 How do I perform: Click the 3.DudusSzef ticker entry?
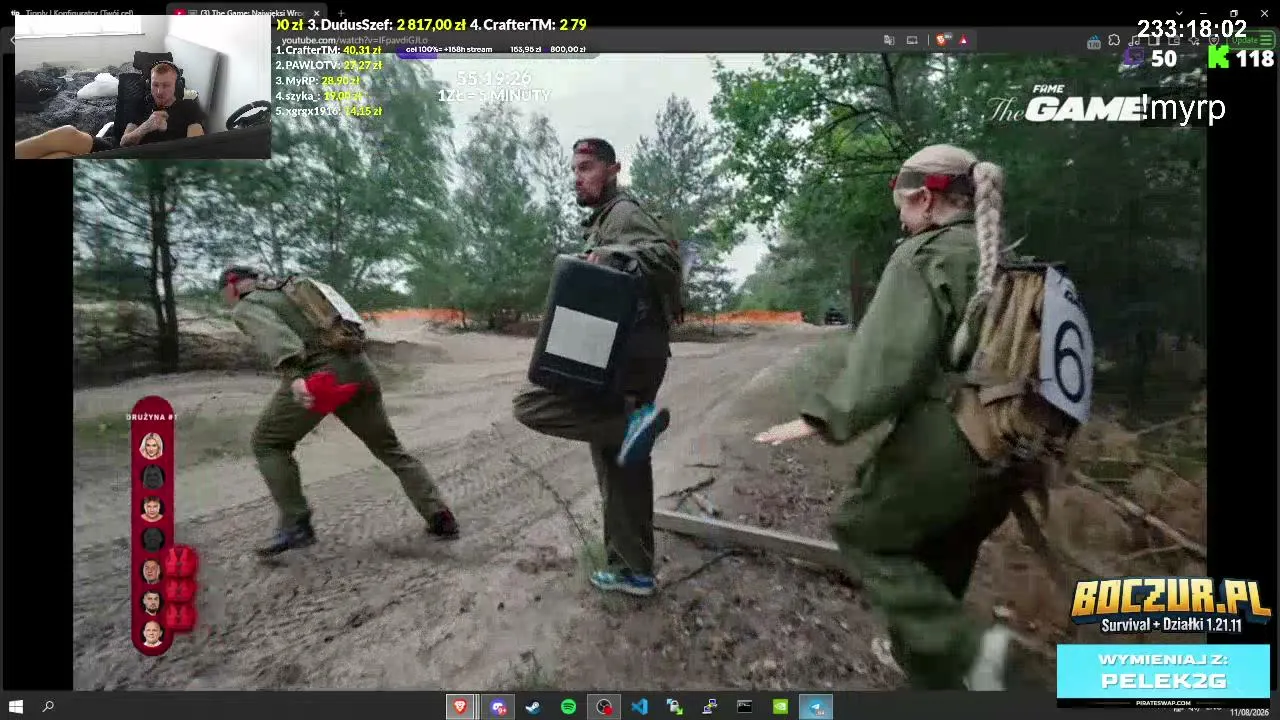coord(386,24)
